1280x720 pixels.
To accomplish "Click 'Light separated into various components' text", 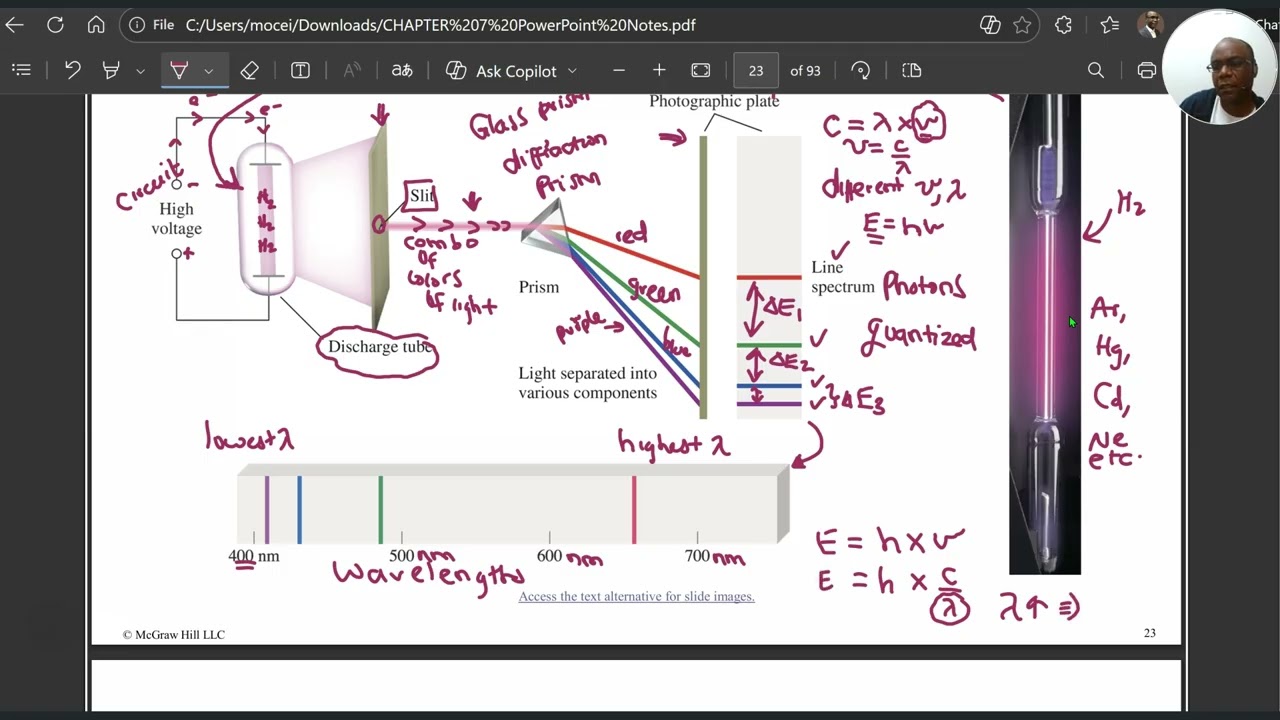I will tap(588, 383).
